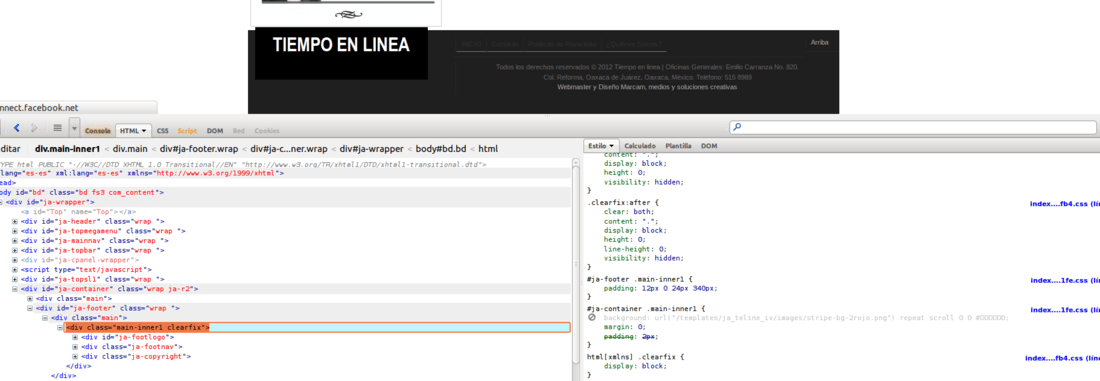Open the index....1fe.css link beside #ja-footer rule
The image size is (1100, 381).
1065,281
